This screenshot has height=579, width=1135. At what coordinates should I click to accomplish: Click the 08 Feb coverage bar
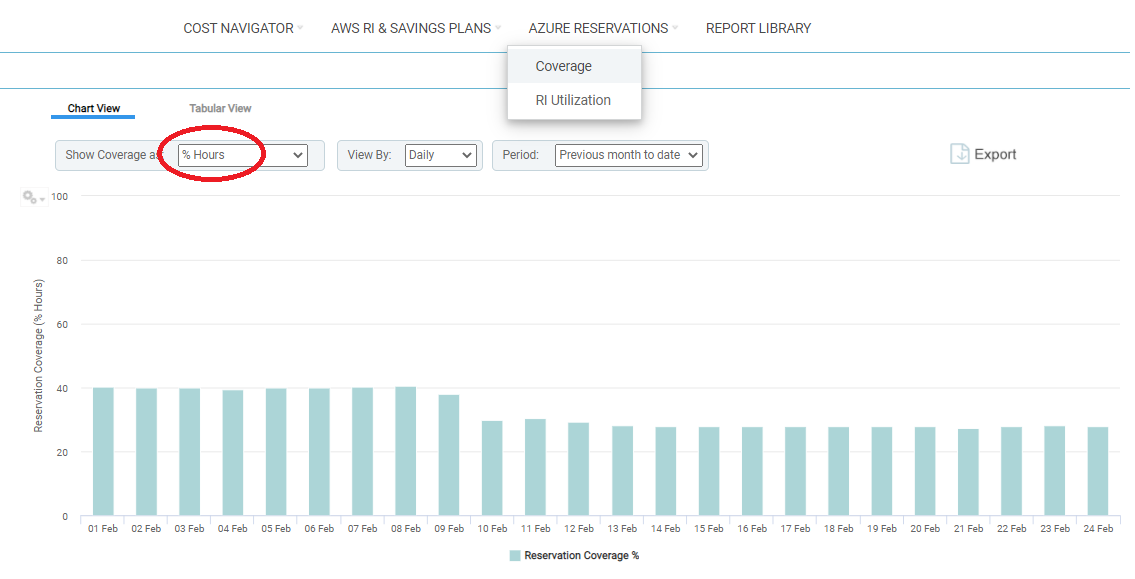point(405,450)
